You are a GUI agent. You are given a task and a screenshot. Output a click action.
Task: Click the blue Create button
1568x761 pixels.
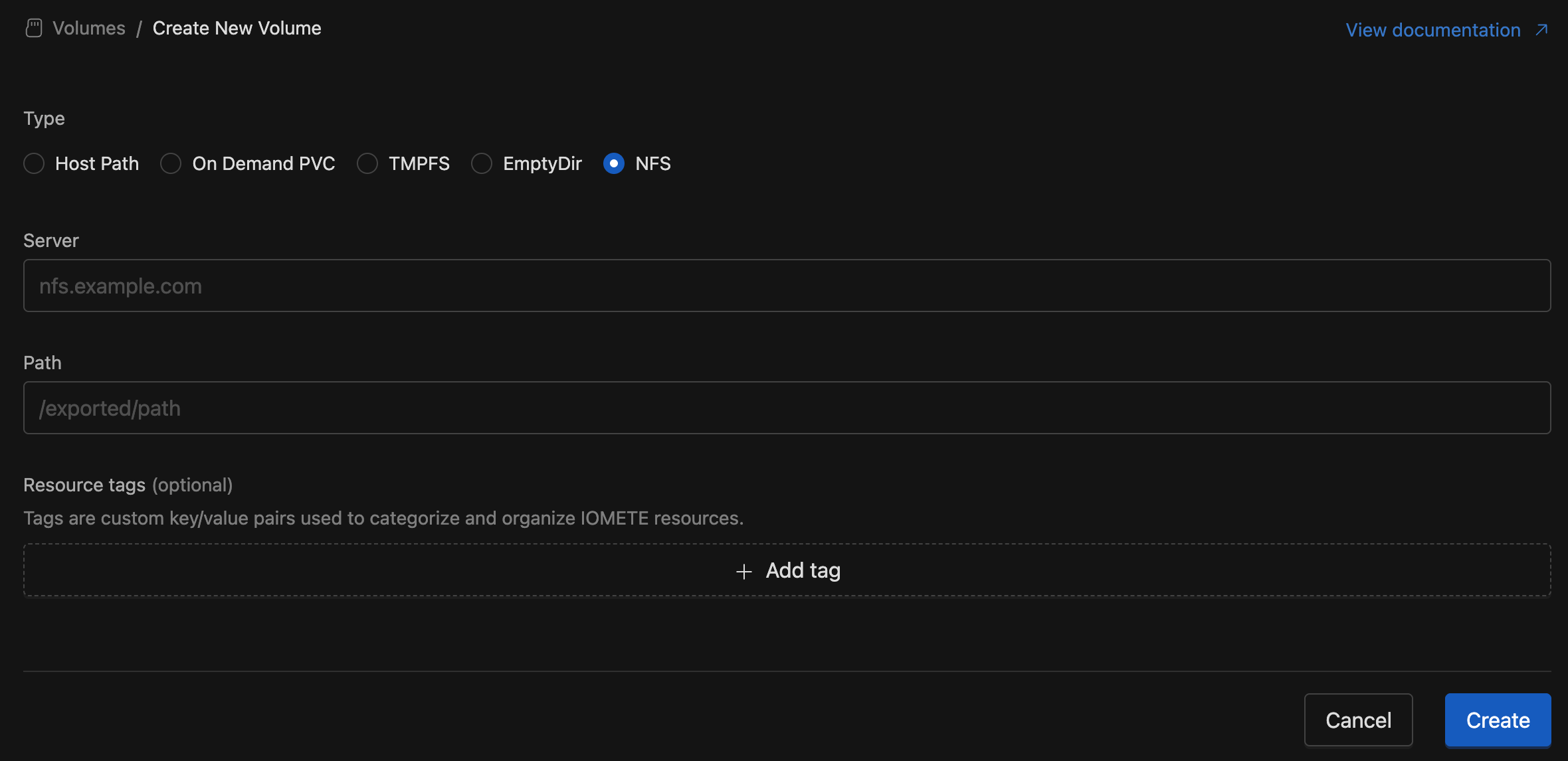(x=1498, y=720)
